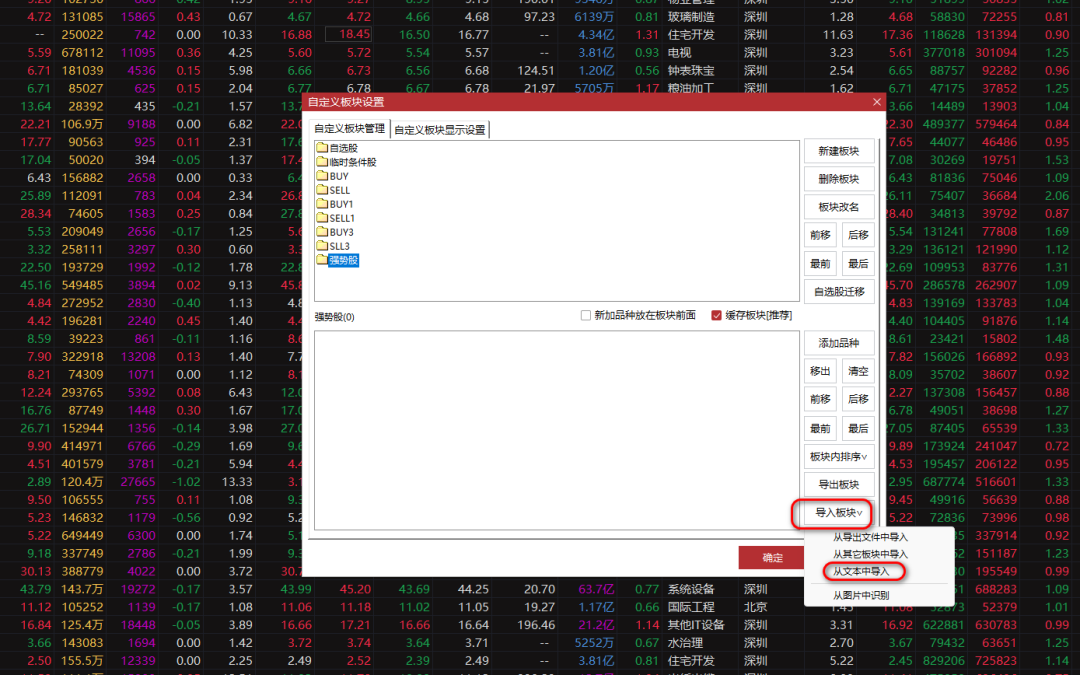This screenshot has height=675, width=1080.
Task: Click inside the empty 强势股 stock list
Action: coord(555,430)
